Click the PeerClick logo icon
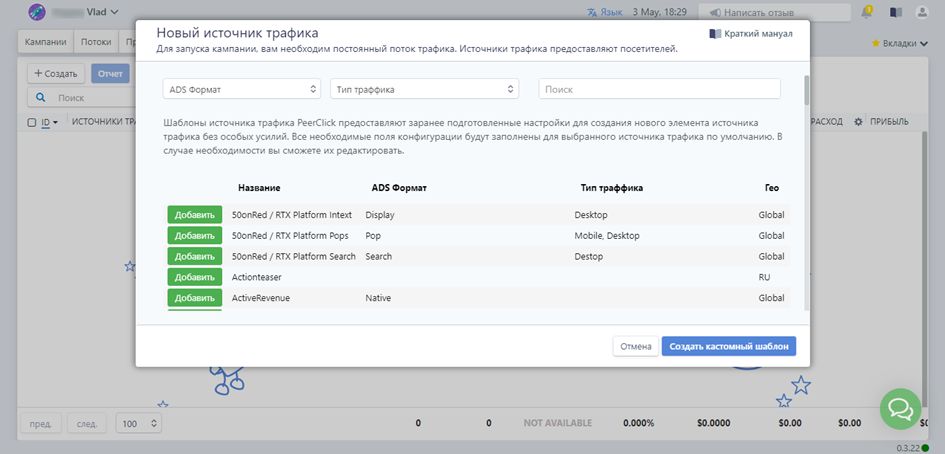This screenshot has height=454, width=945. [36, 13]
